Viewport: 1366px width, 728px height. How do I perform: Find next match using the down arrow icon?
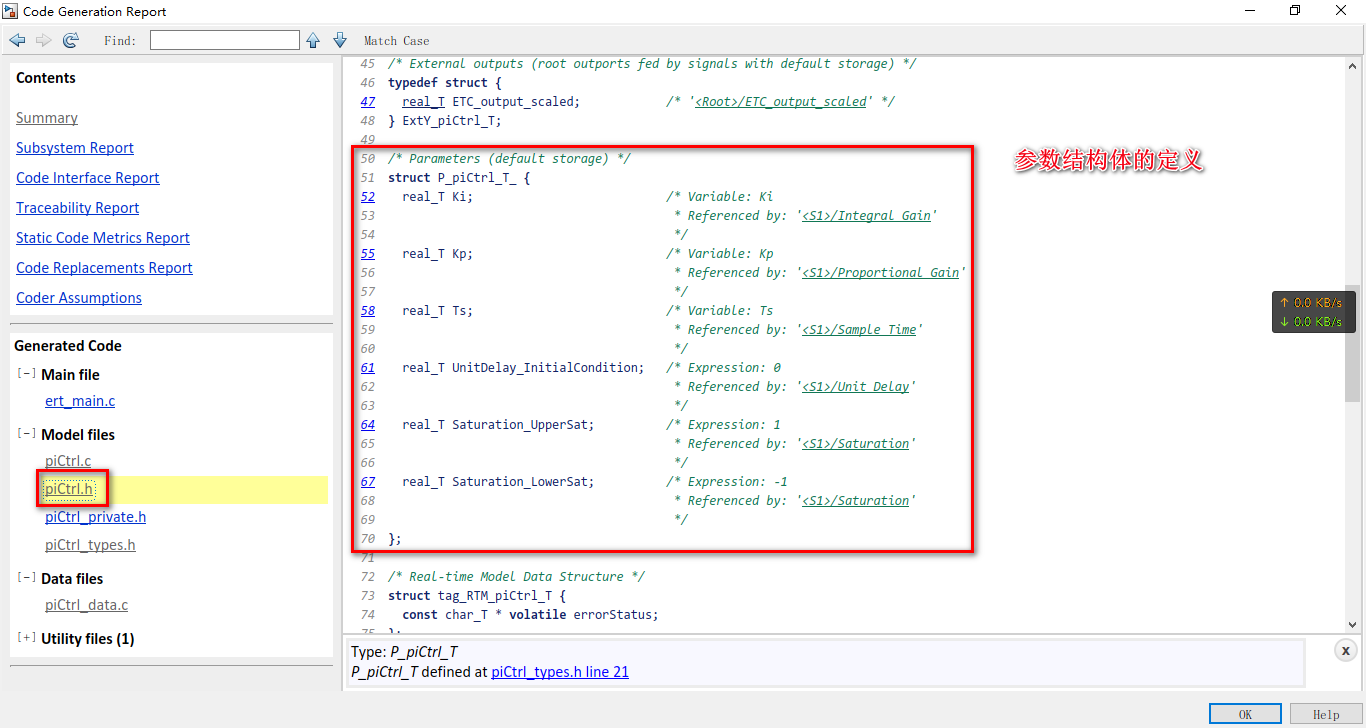[x=339, y=40]
